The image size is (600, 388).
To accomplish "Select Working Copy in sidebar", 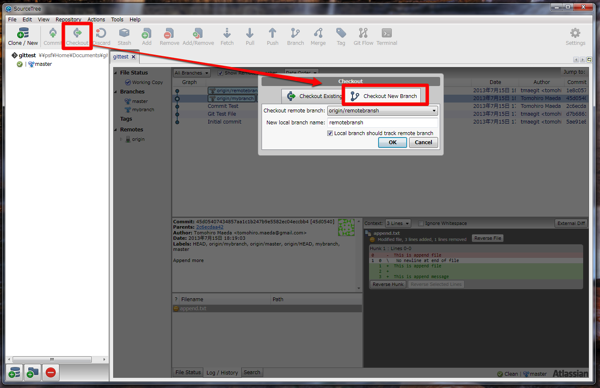I will pyautogui.click(x=144, y=82).
